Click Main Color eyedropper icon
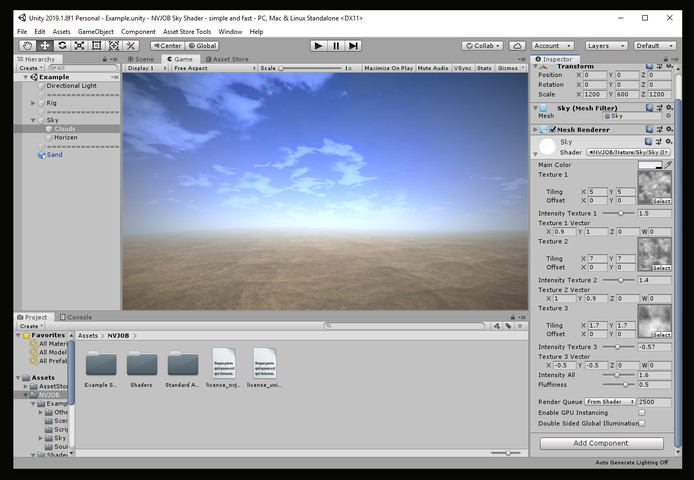The height and width of the screenshot is (480, 694). click(668, 165)
